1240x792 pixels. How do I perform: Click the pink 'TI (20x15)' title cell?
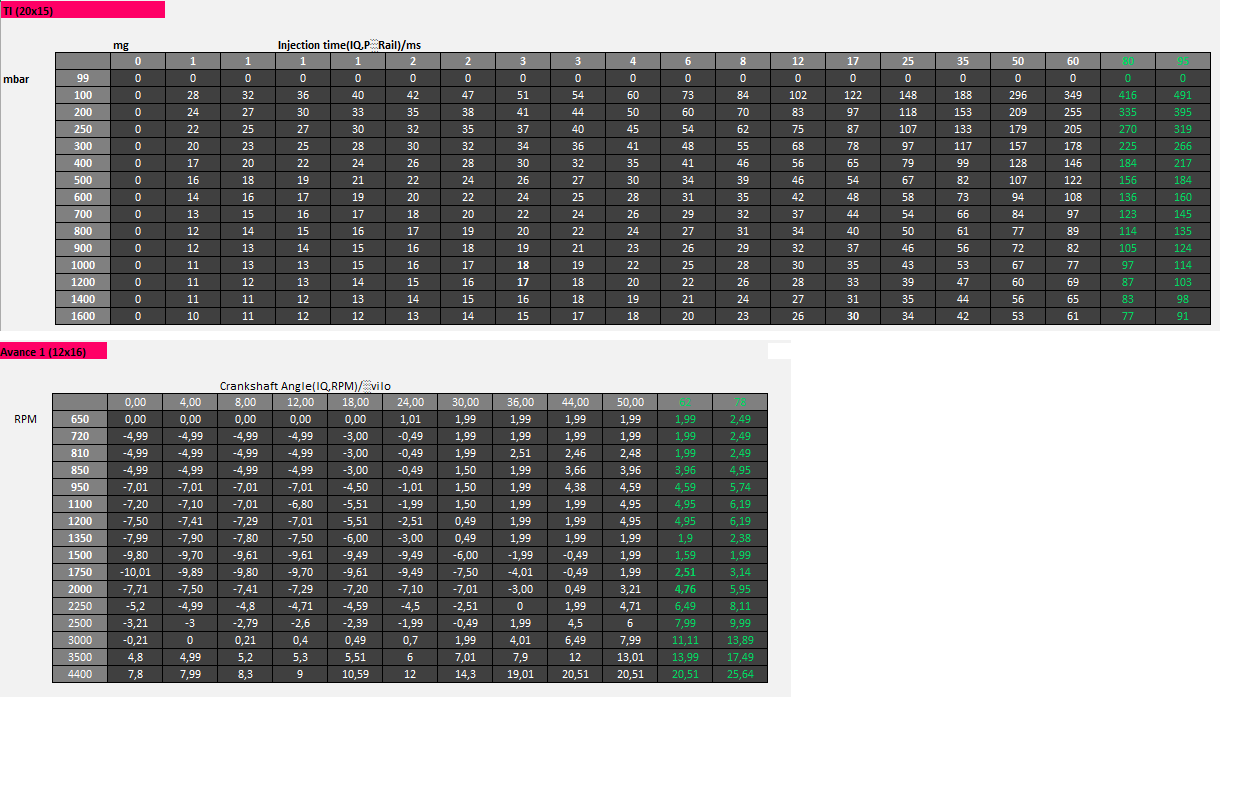(82, 10)
